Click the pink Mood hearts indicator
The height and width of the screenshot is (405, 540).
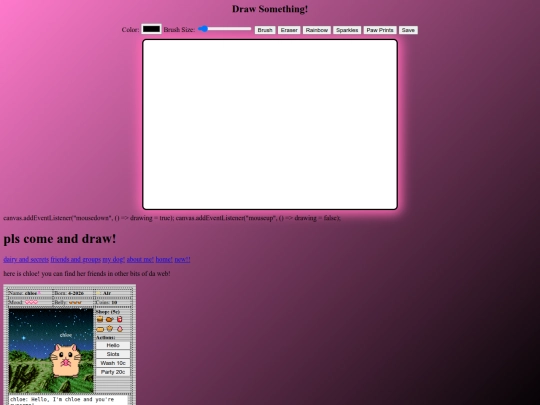pos(31,302)
